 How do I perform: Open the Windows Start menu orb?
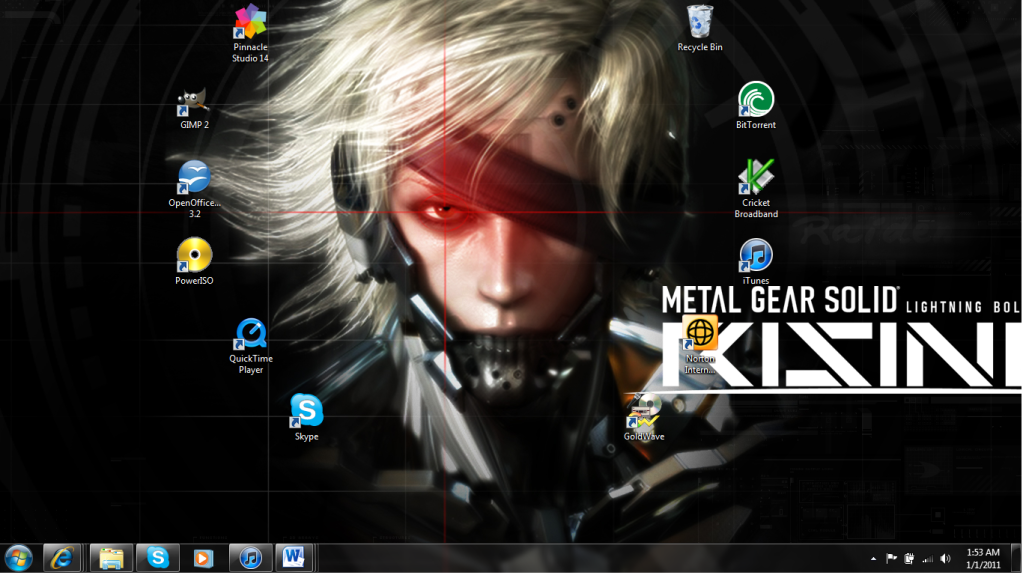[x=18, y=559]
